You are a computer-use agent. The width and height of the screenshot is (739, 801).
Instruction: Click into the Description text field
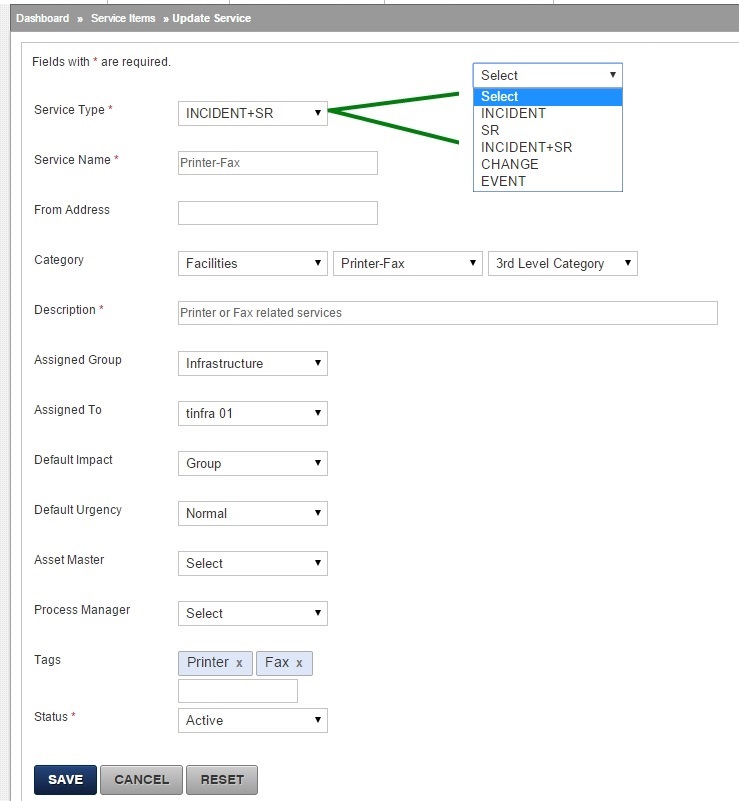click(x=448, y=313)
